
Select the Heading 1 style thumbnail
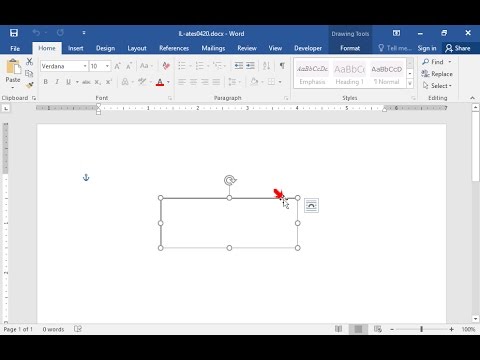[349, 74]
